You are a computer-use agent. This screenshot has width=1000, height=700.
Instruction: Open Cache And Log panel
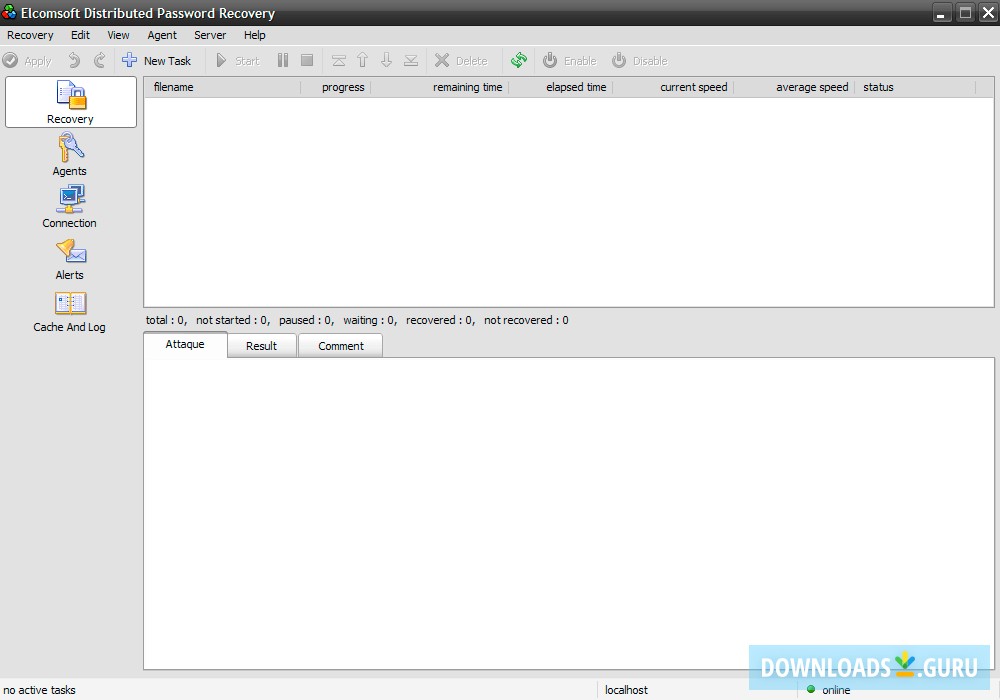pyautogui.click(x=70, y=312)
